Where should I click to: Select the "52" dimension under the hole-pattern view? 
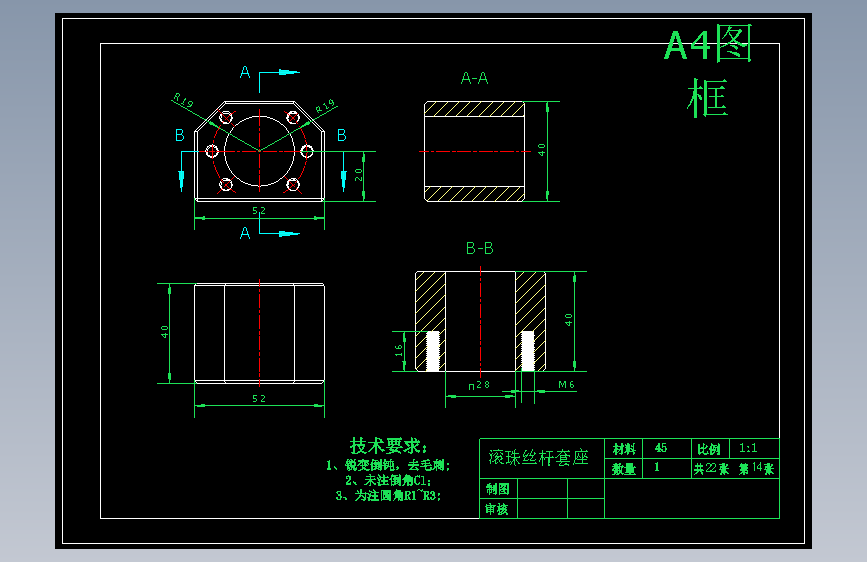pos(259,211)
